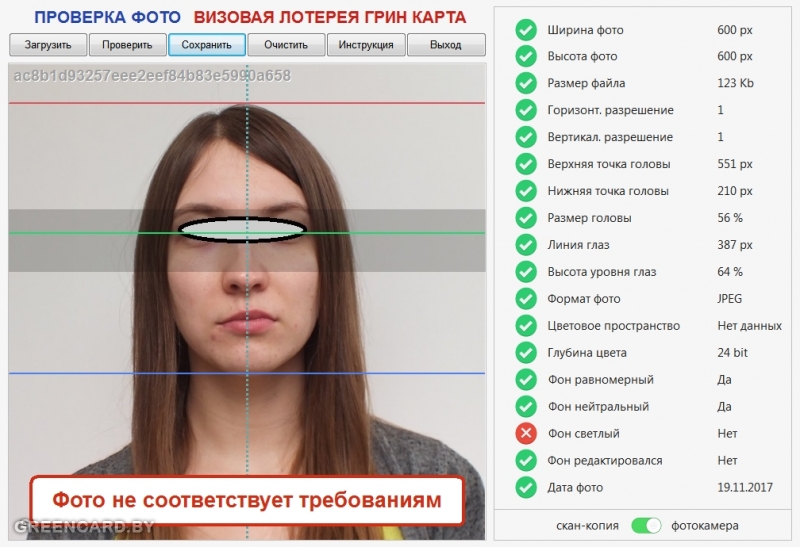
Task: Click the green check icon for Вертикал. разрешение
Action: click(526, 137)
